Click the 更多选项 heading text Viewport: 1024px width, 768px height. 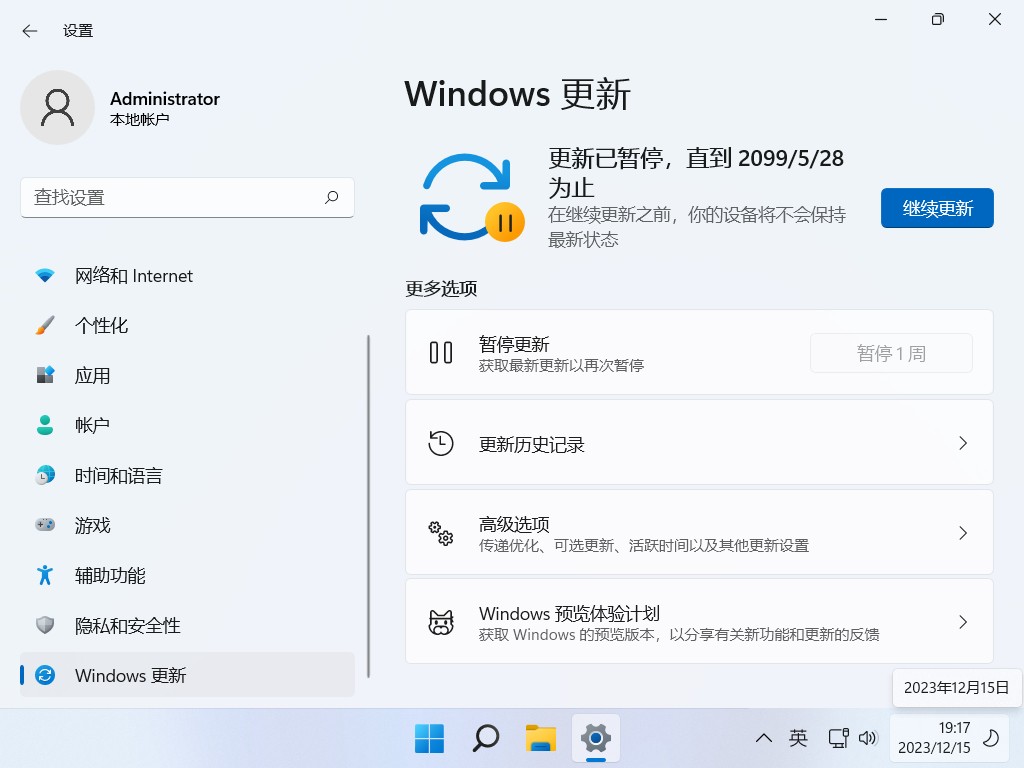click(441, 289)
